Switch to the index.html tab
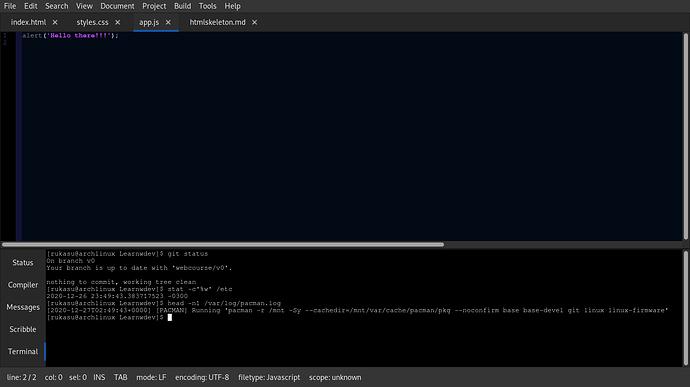690x387 pixels. pos(28,22)
